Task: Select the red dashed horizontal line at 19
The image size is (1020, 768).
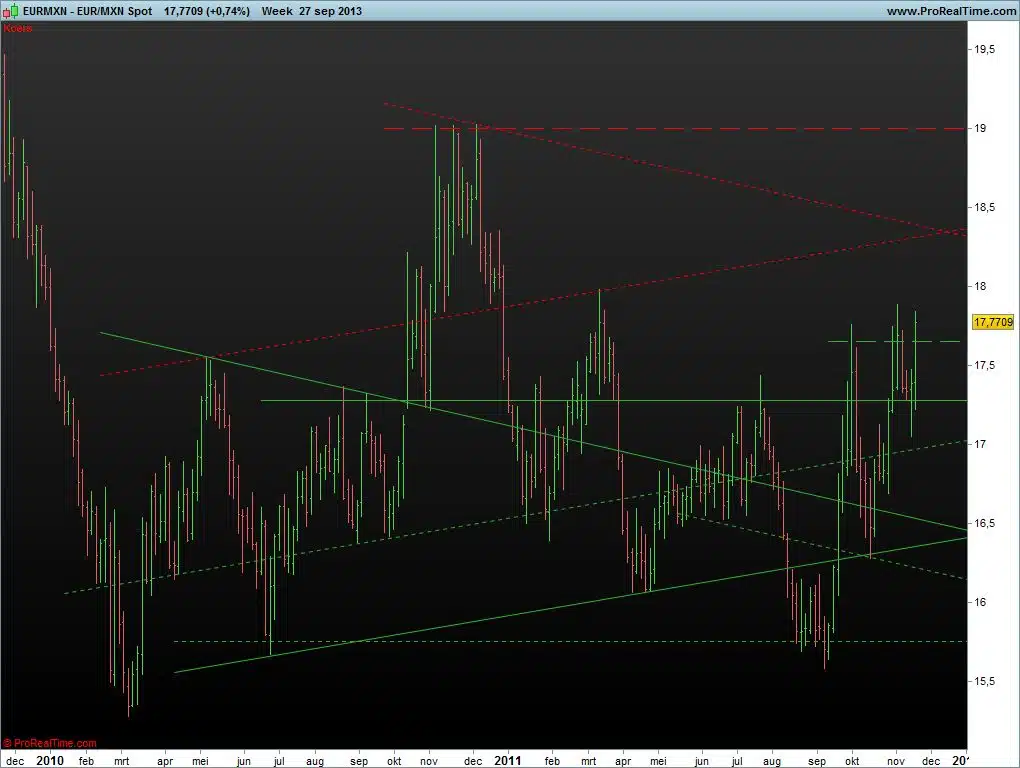Action: point(700,129)
